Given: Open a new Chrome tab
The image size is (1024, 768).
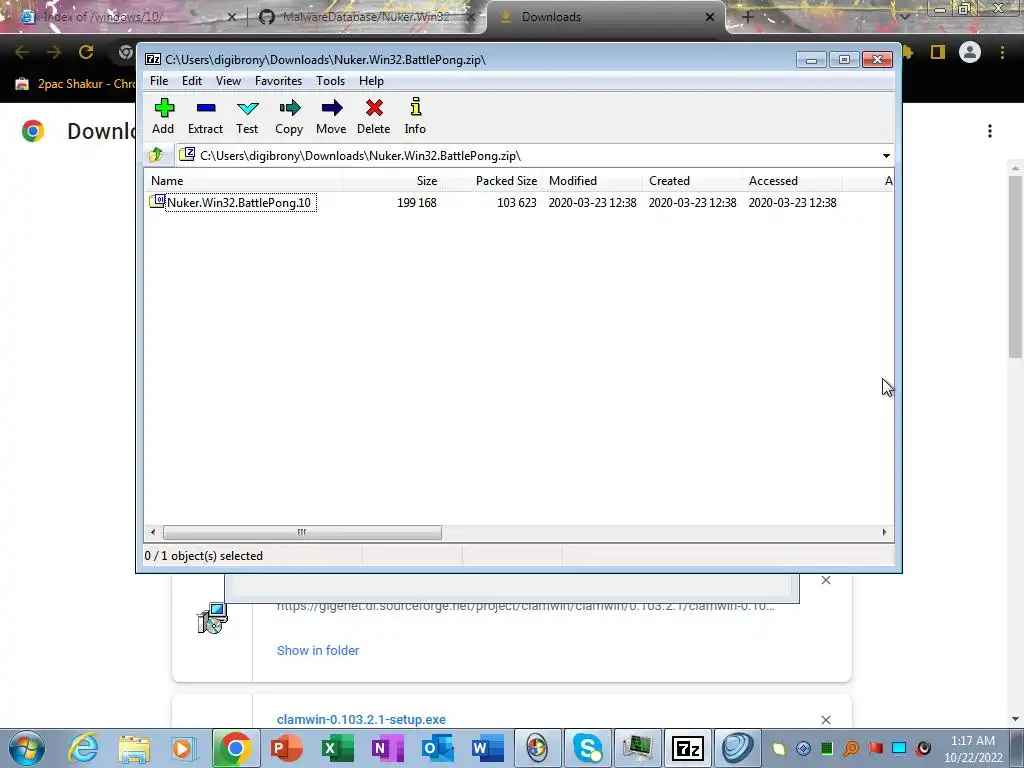Looking at the screenshot, I should (x=748, y=17).
